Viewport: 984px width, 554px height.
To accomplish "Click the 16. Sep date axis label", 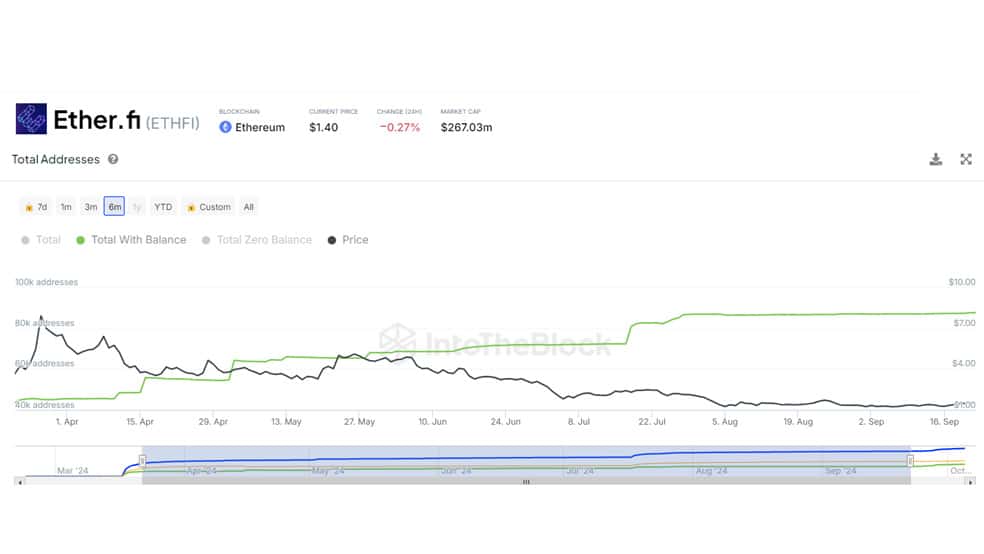I will 944,422.
